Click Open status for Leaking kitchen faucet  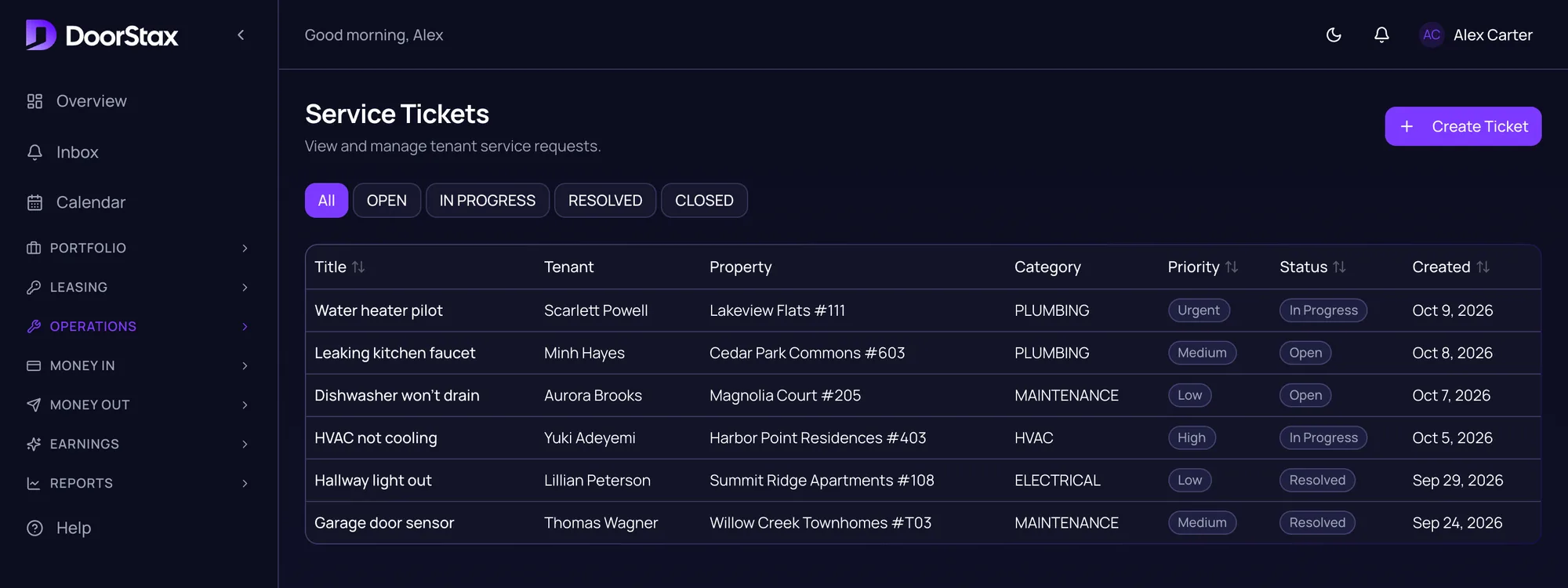pyautogui.click(x=1305, y=353)
